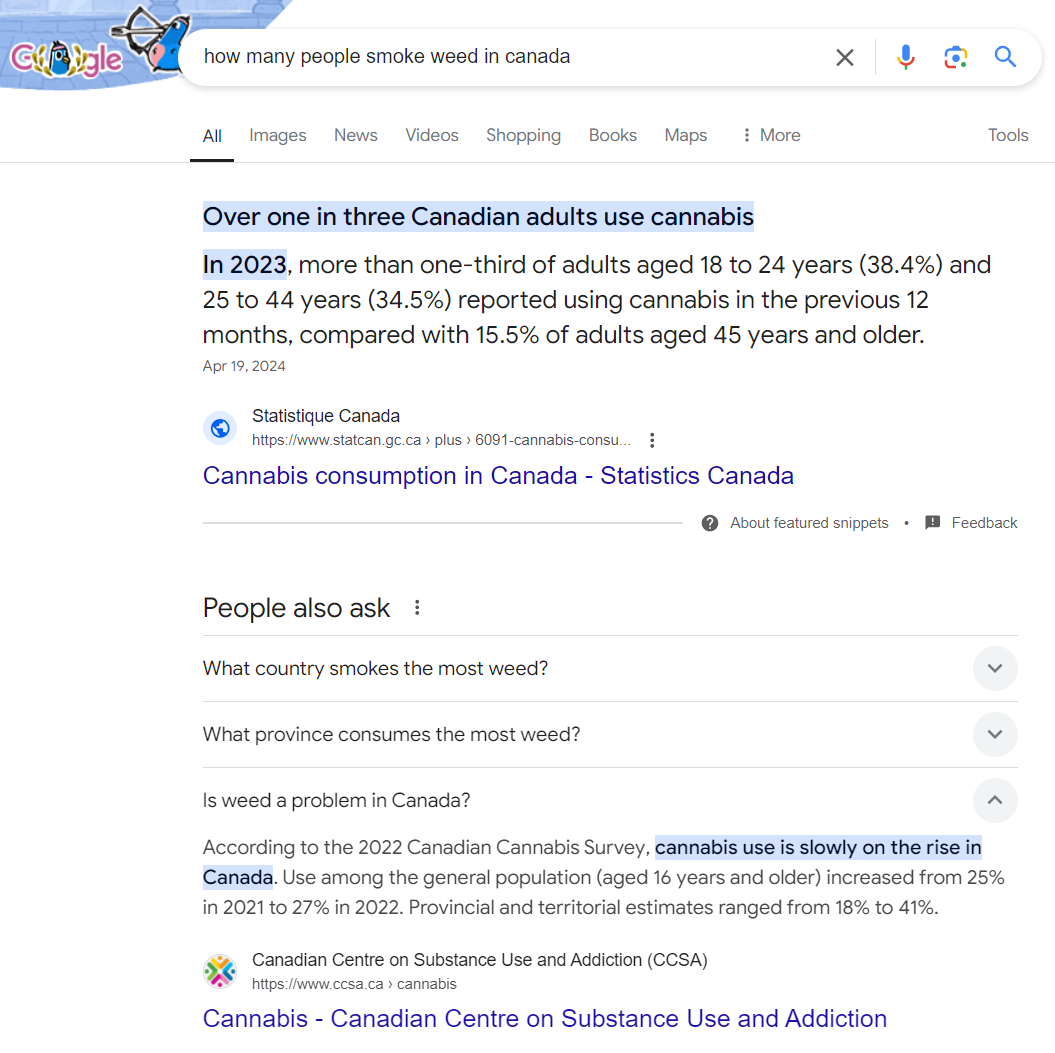1055x1053 pixels.
Task: Clear the search query with X icon
Action: click(x=844, y=57)
